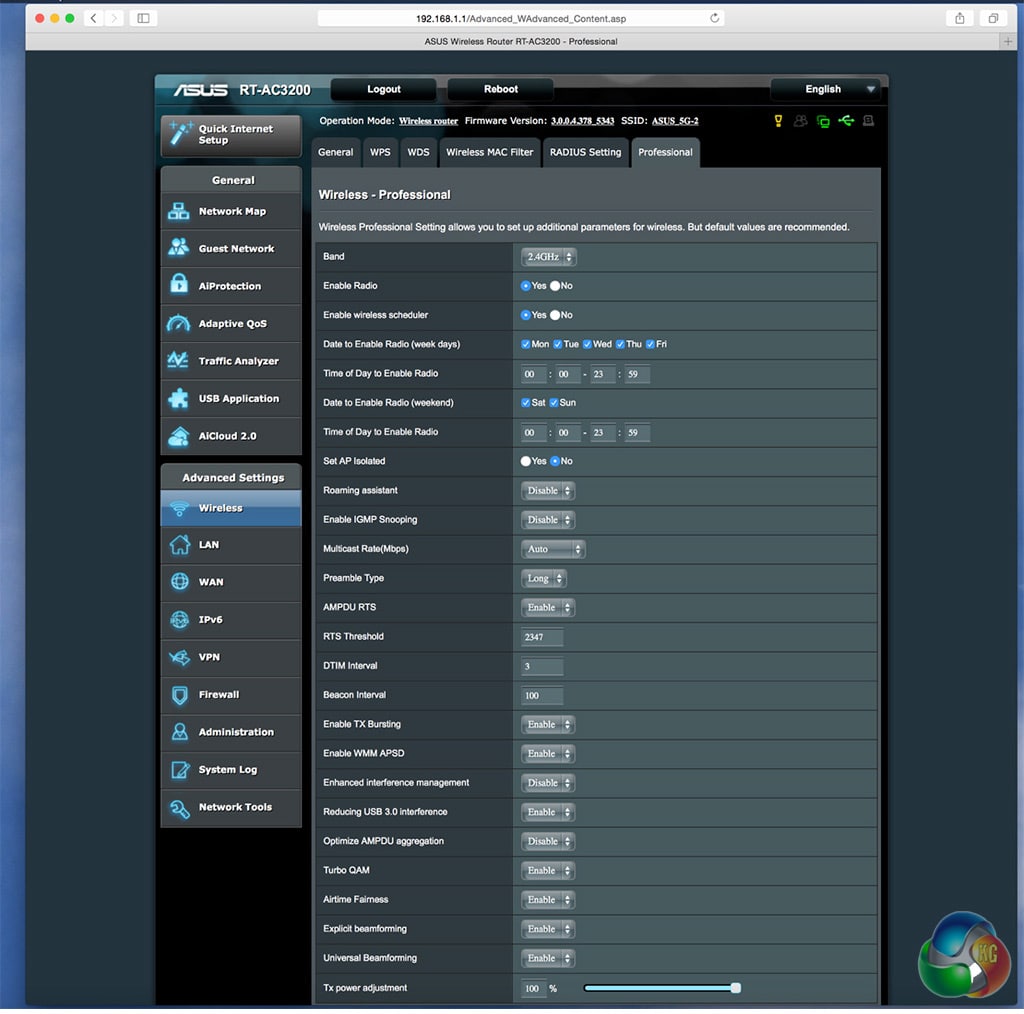The image size is (1024, 1014).
Task: Uncheck the Wed weekday checkbox
Action: click(587, 344)
